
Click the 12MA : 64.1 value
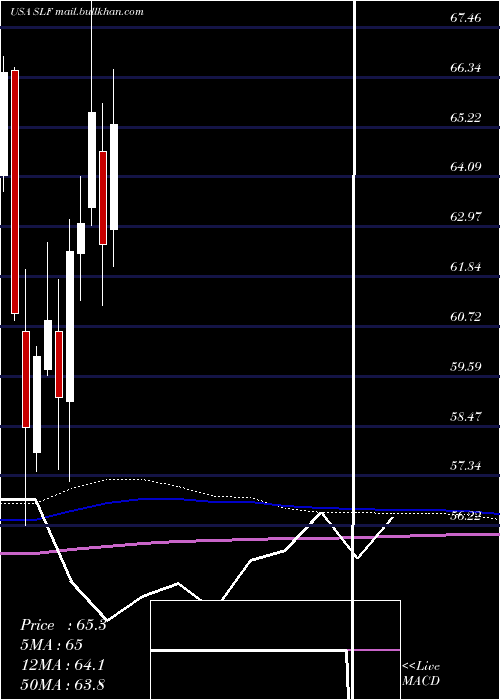pyautogui.click(x=62, y=665)
